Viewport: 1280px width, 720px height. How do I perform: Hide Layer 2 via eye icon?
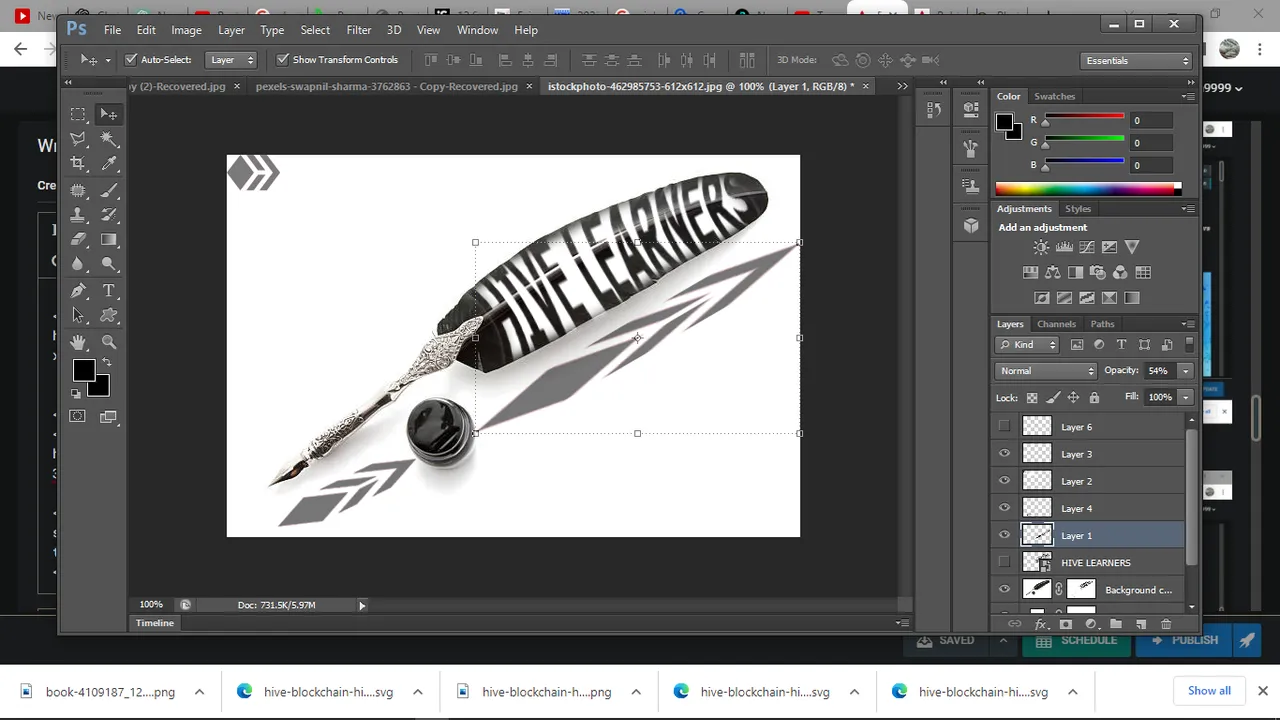click(x=1004, y=480)
